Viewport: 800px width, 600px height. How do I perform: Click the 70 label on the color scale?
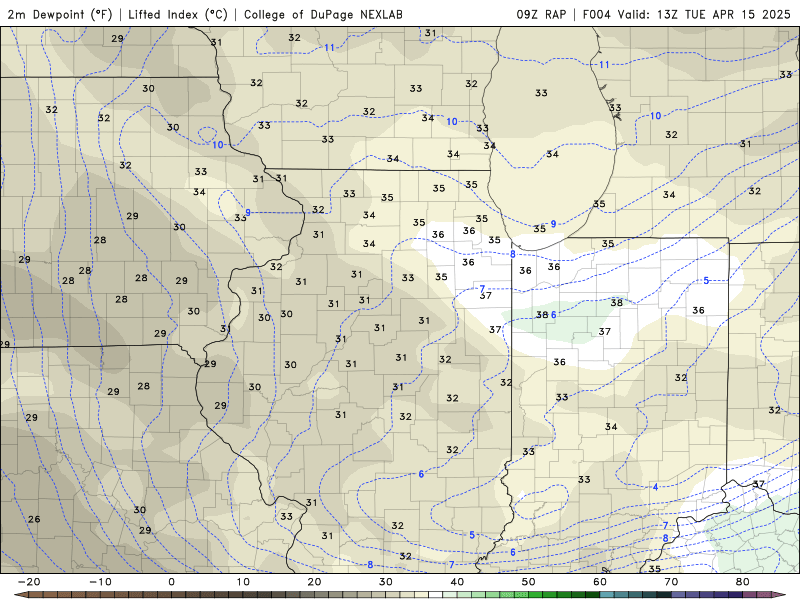tap(671, 582)
